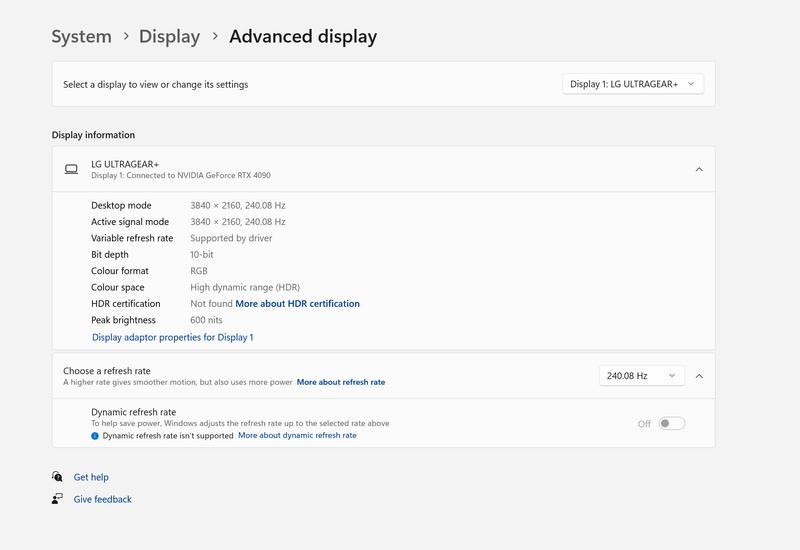Click the breadcrumb chevron between System and Display

coord(126,36)
